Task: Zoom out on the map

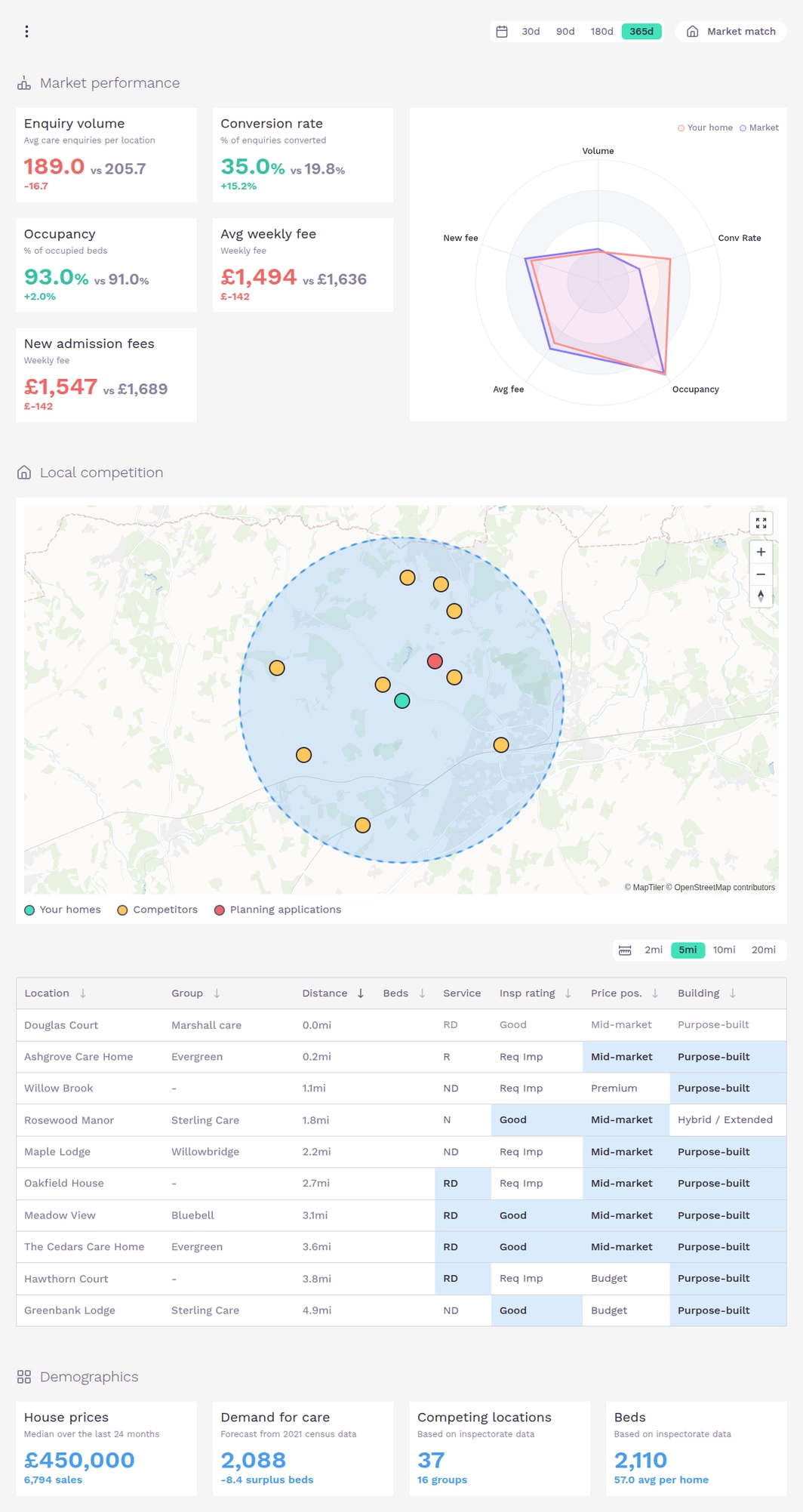Action: coord(761,574)
